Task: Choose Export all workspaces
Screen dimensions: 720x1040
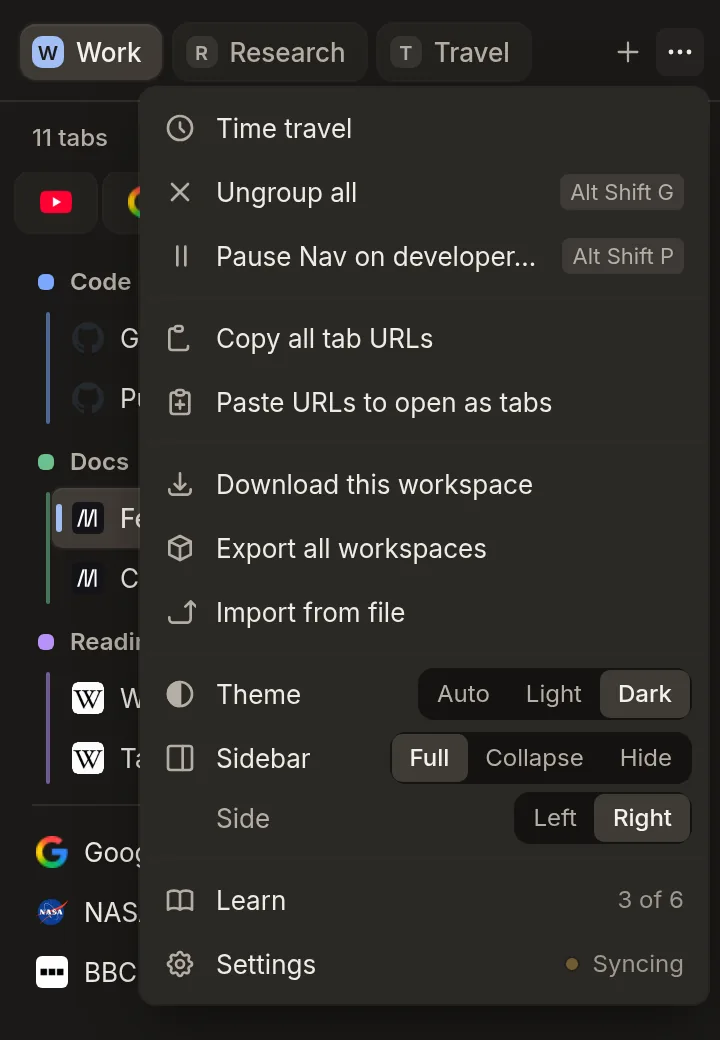Action: coord(424,549)
